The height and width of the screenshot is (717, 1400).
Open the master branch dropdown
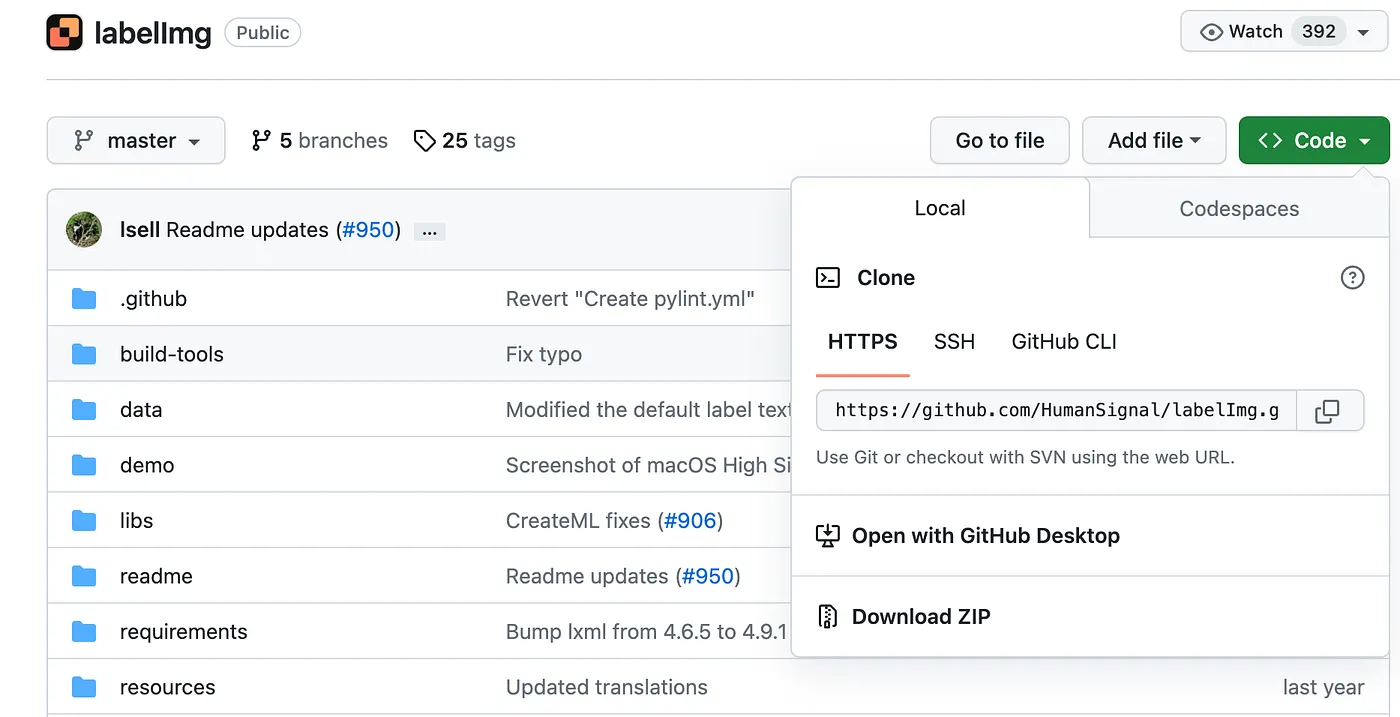[x=136, y=141]
